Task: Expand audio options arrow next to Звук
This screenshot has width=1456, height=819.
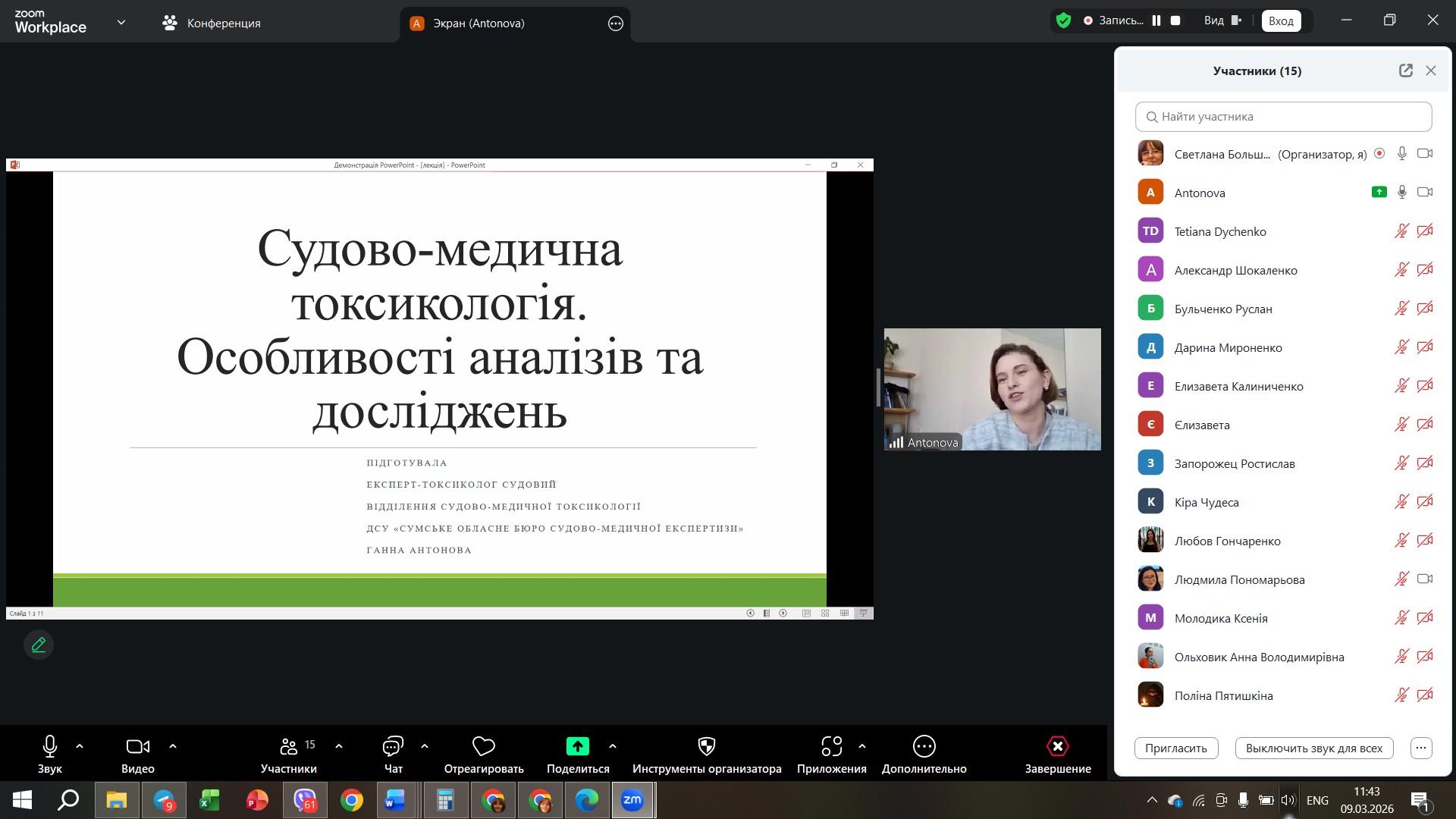Action: pos(80,746)
